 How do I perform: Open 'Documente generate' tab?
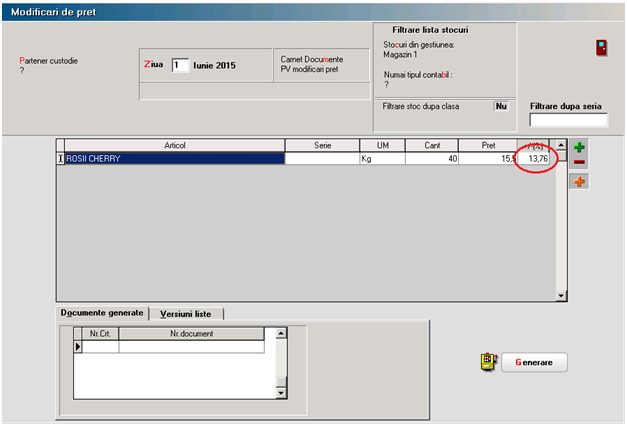102,313
